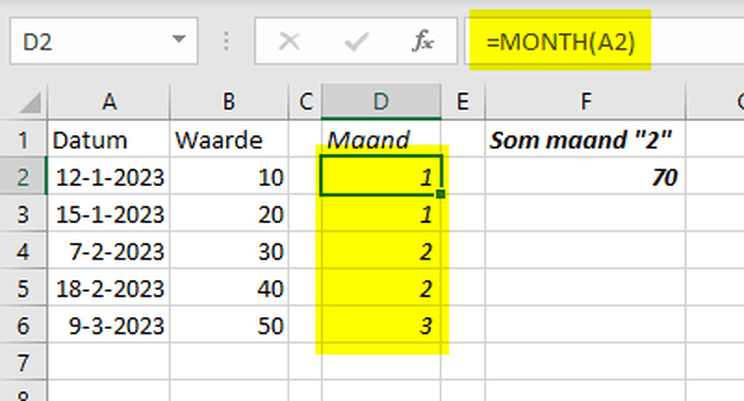The width and height of the screenshot is (744, 401).
Task: Select the Maand header cell
Action: 381,140
